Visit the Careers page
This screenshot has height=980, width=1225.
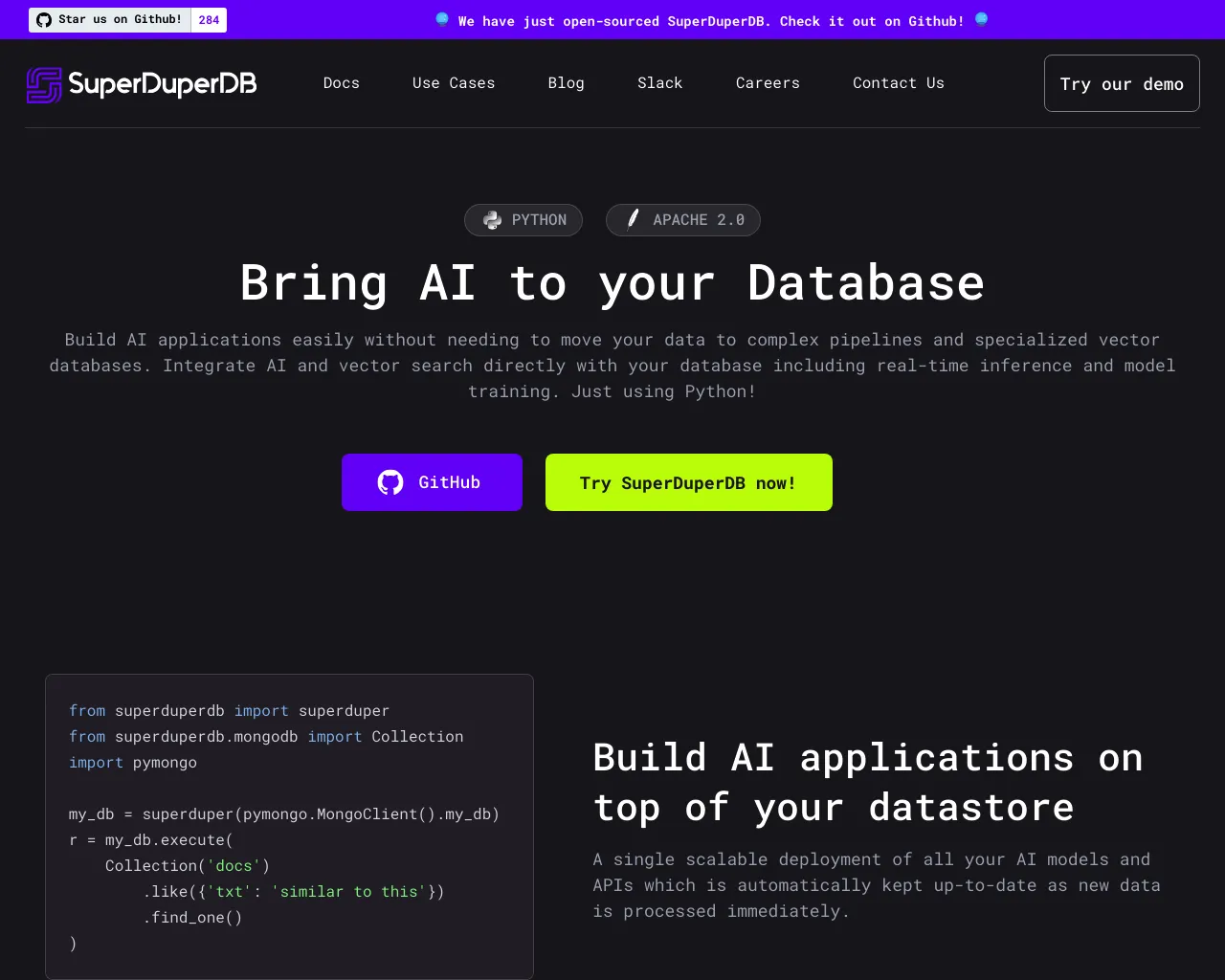[x=768, y=83]
